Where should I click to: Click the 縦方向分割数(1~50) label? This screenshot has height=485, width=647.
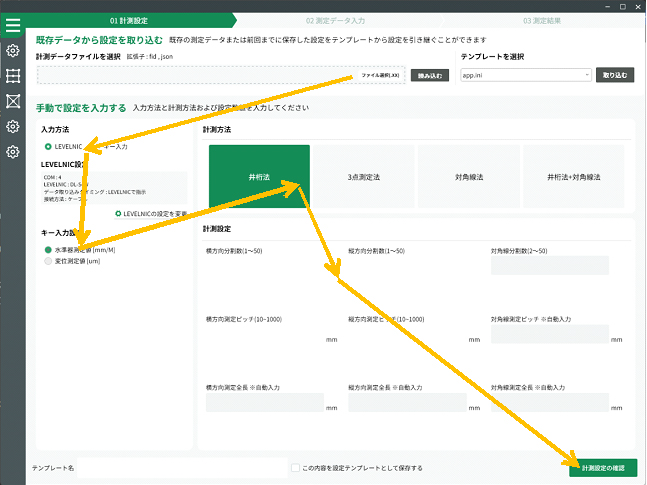(376, 251)
